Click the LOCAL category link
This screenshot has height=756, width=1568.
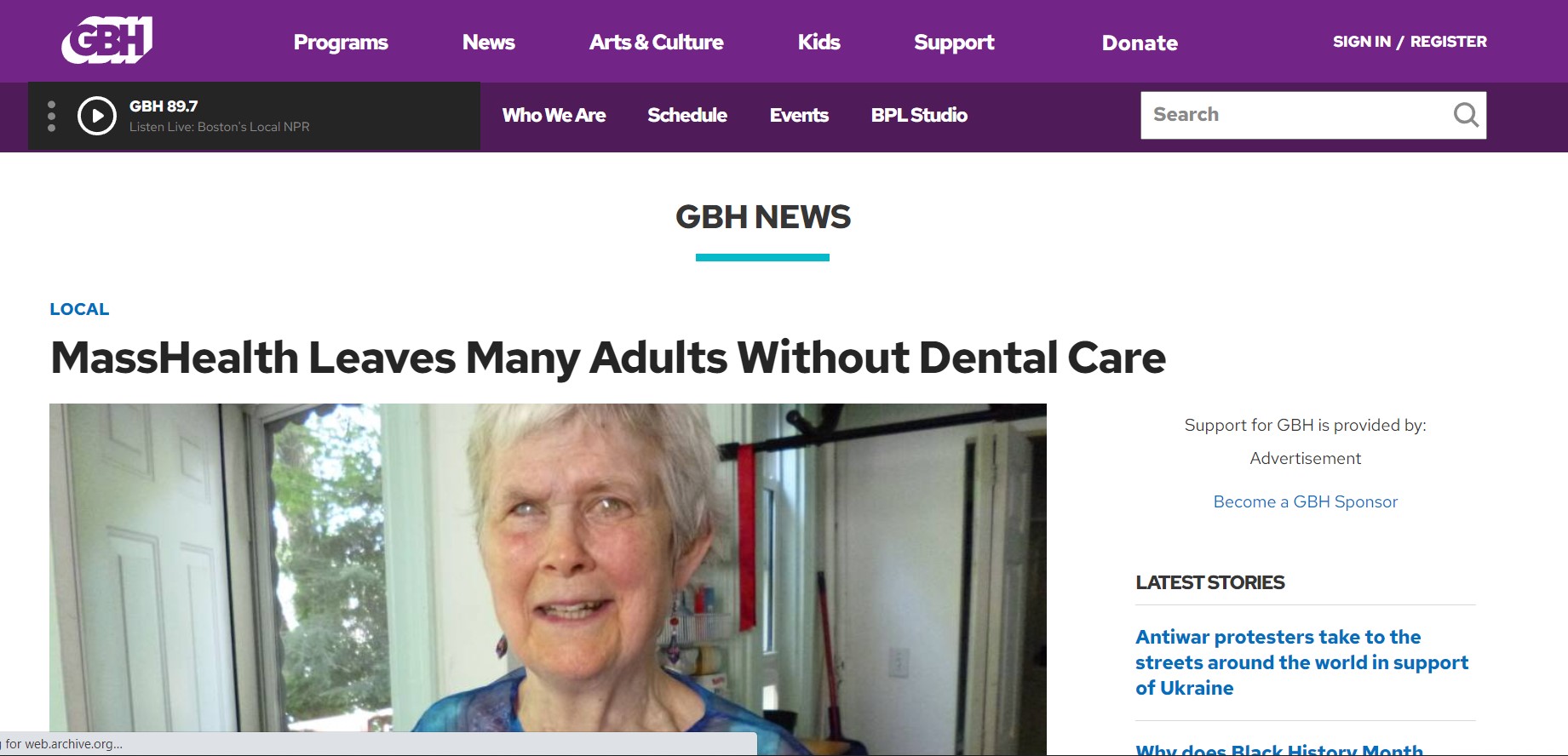tap(79, 309)
